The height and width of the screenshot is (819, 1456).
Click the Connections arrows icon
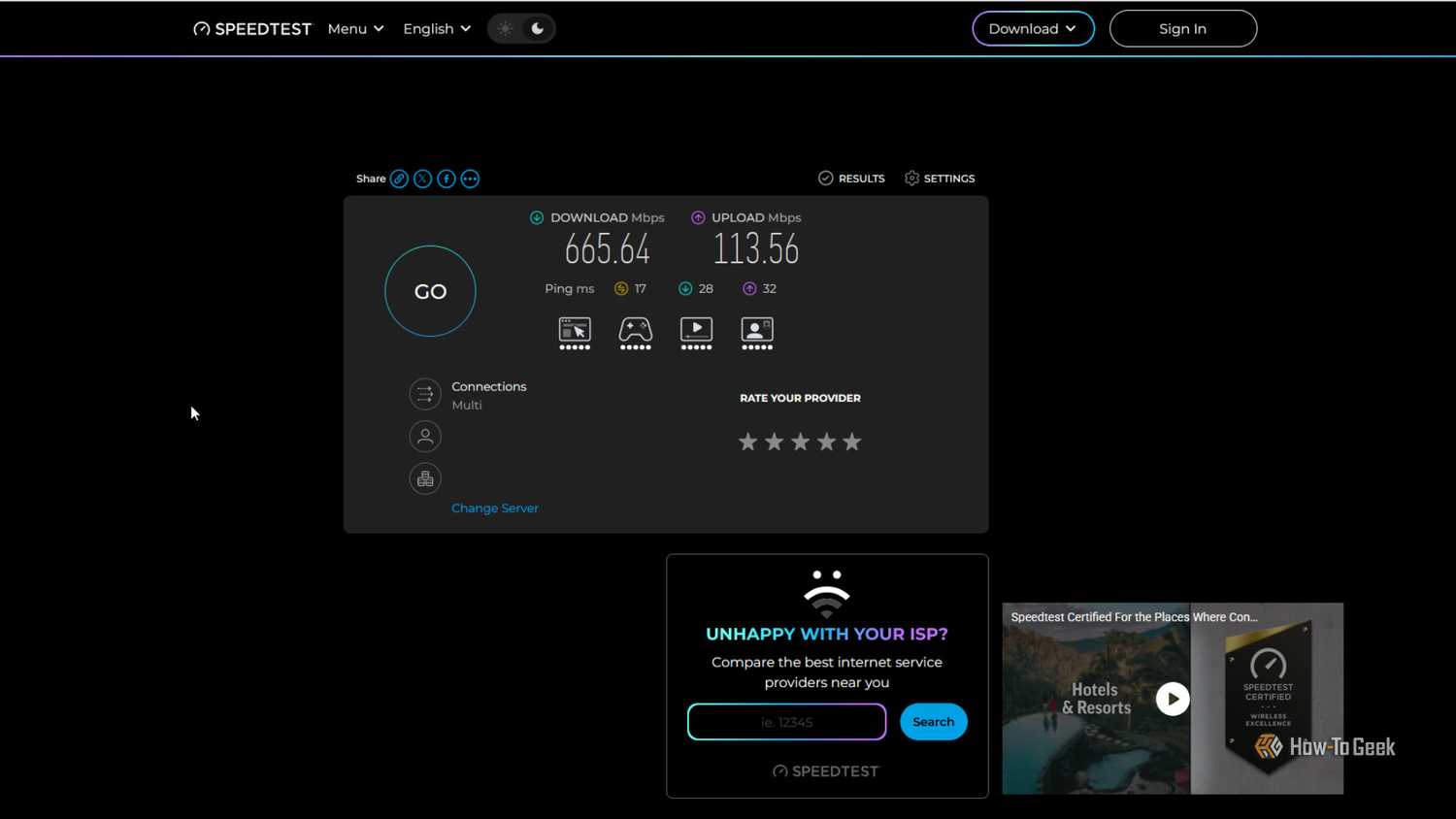425,394
